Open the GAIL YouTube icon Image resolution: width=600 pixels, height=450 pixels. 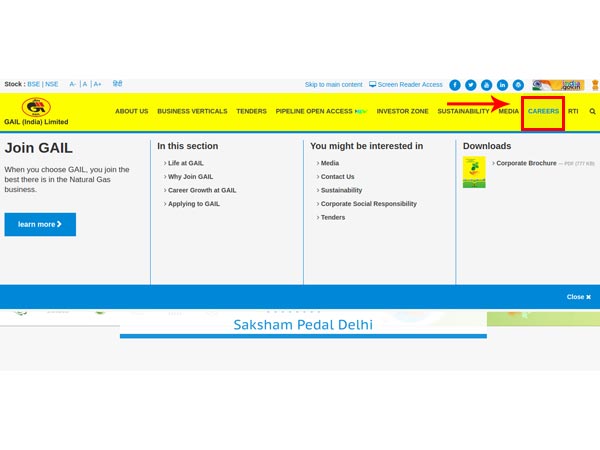[x=486, y=85]
